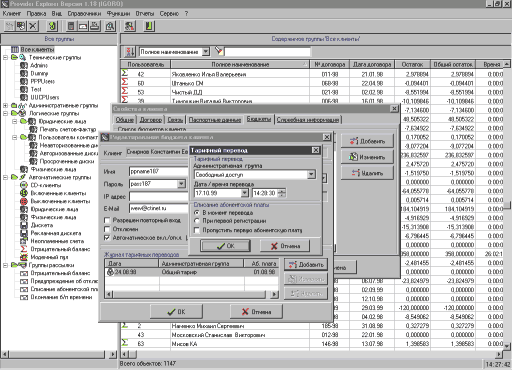Collapse the Логические группы tree node
512x370 pixels.
(x=5, y=113)
